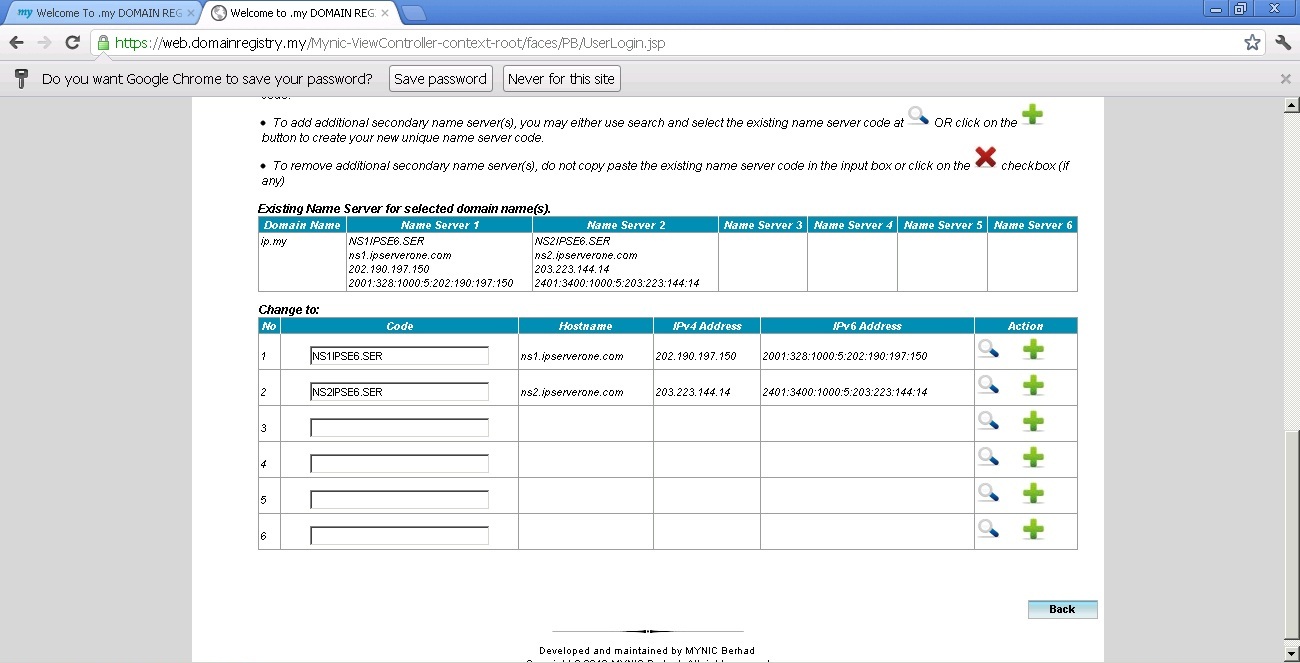Image resolution: width=1300 pixels, height=663 pixels.
Task: Search name server code for row 2
Action: click(x=988, y=385)
